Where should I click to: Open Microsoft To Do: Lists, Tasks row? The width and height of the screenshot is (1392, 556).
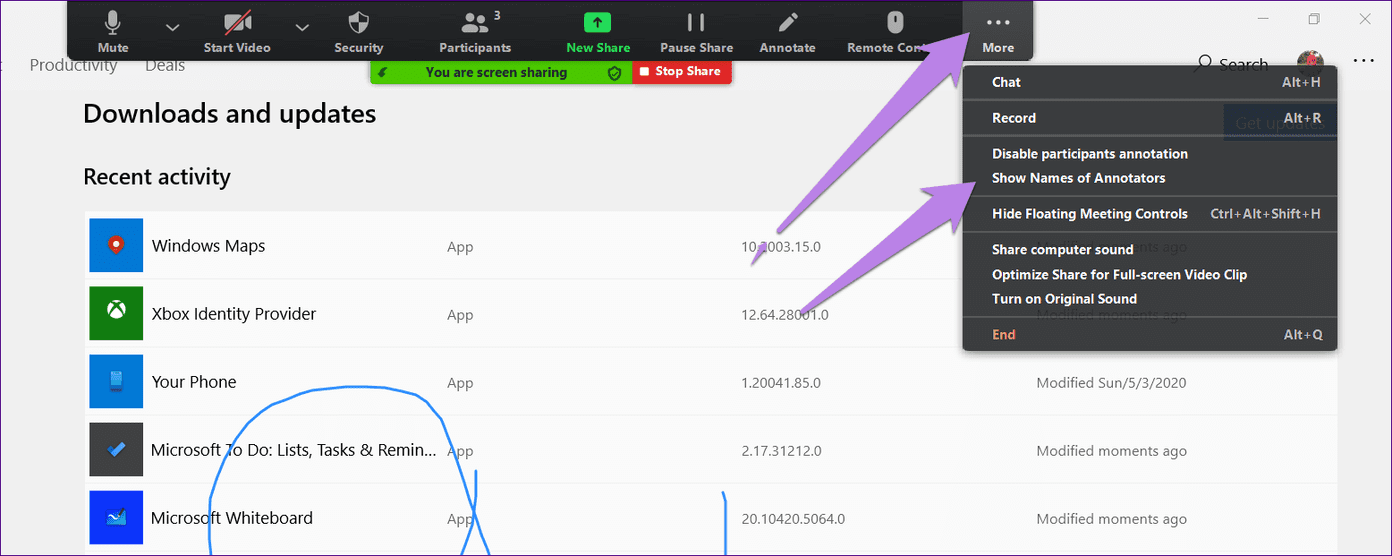pos(293,450)
